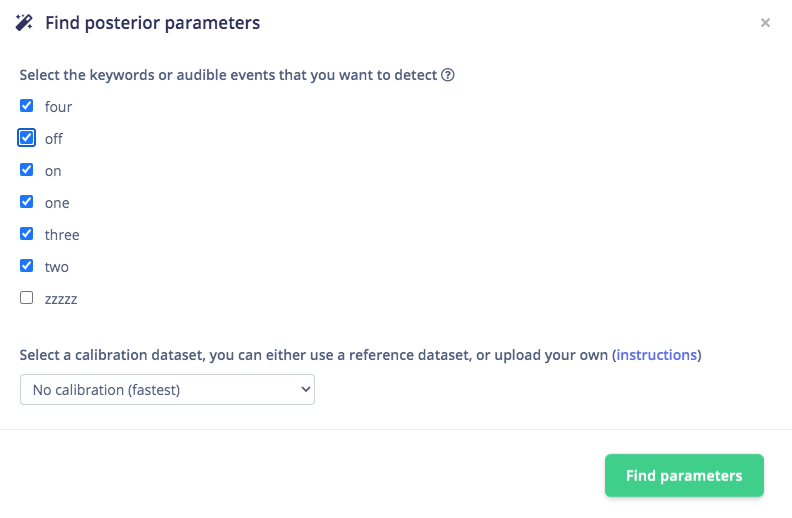792x518 pixels.
Task: Close the Find posterior parameters dialog
Action: 765,23
